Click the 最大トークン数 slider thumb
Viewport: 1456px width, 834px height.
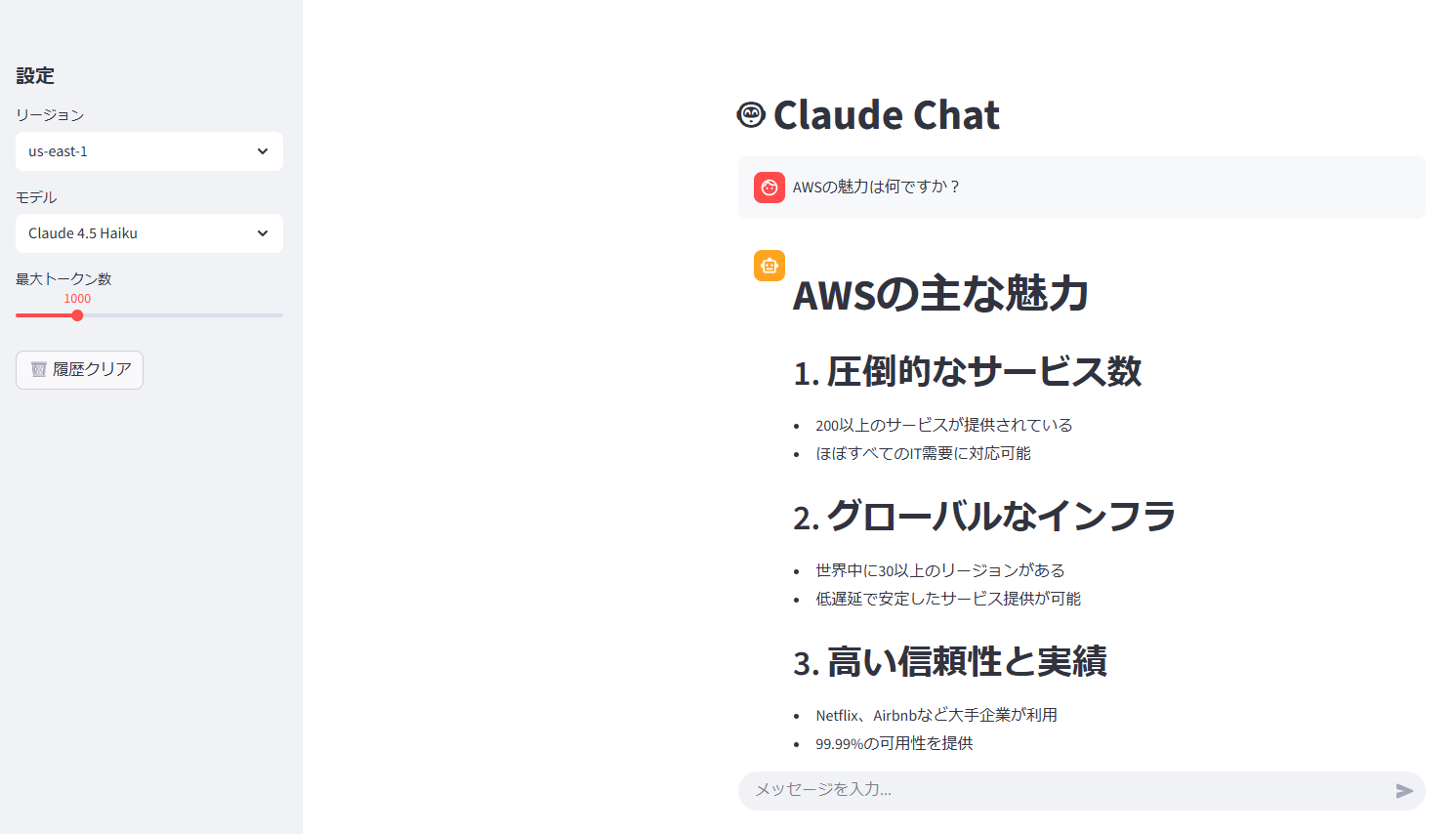77,315
